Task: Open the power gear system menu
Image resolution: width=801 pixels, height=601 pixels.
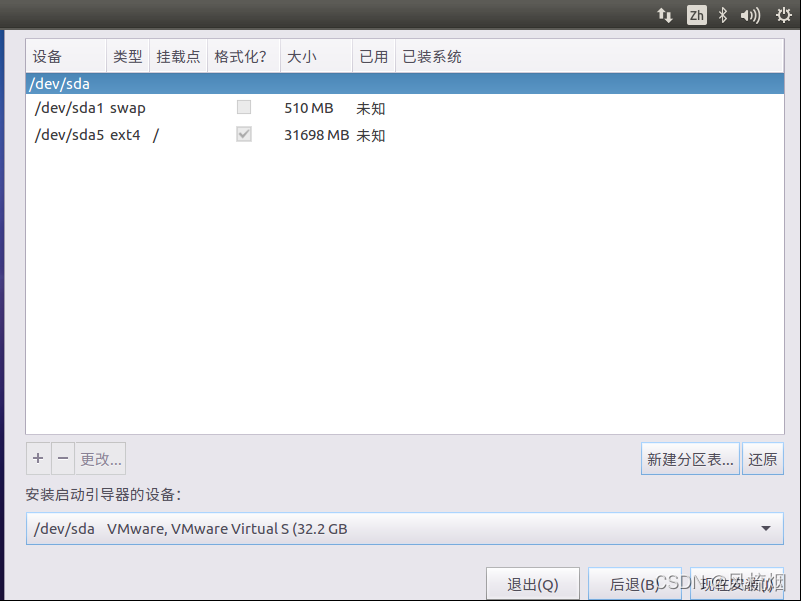Action: 784,15
